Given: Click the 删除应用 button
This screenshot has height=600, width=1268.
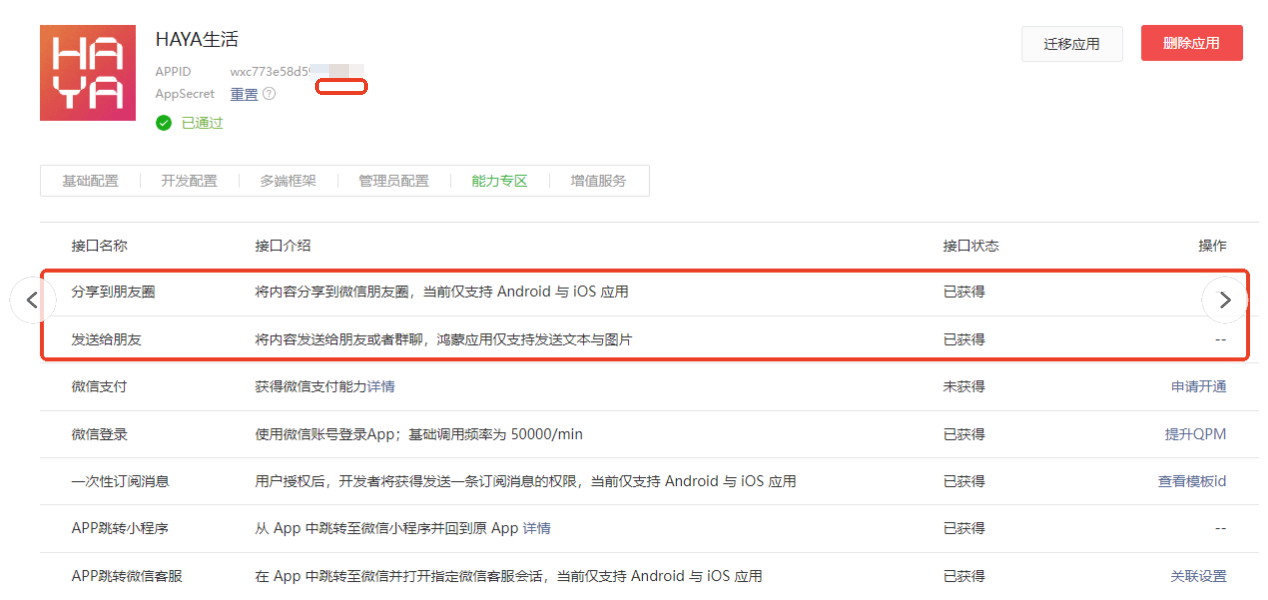Looking at the screenshot, I should coord(1192,43).
